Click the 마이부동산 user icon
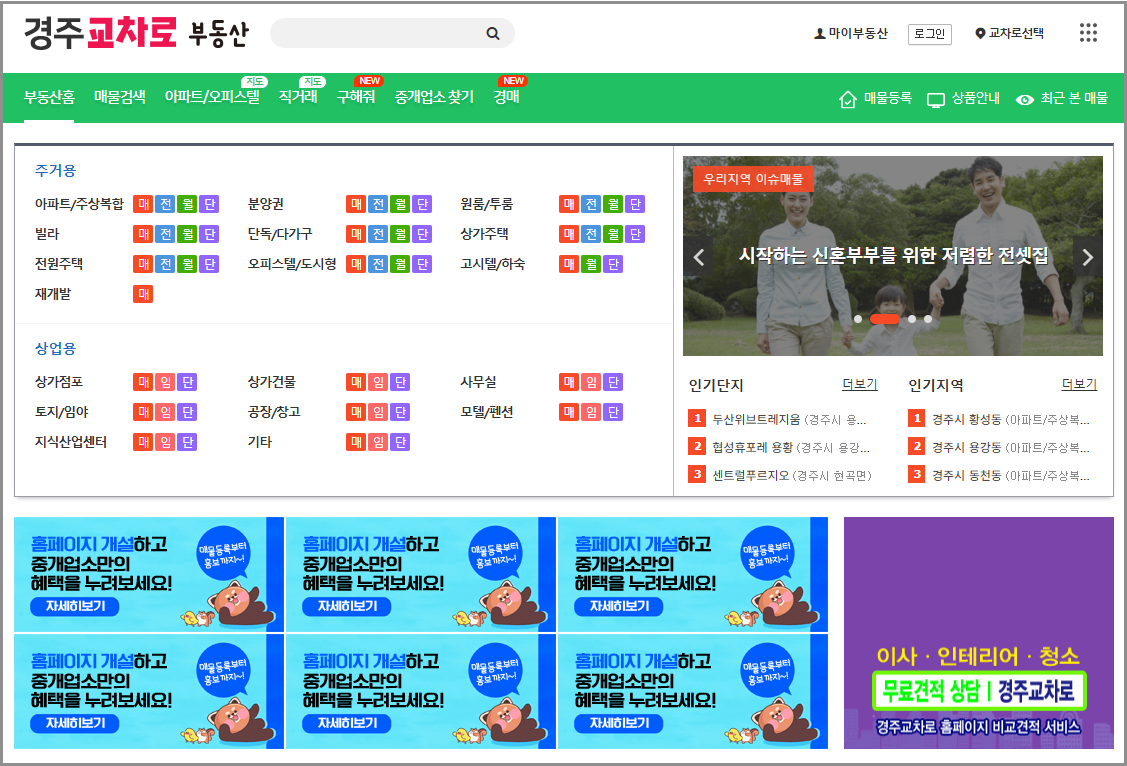 (x=819, y=33)
